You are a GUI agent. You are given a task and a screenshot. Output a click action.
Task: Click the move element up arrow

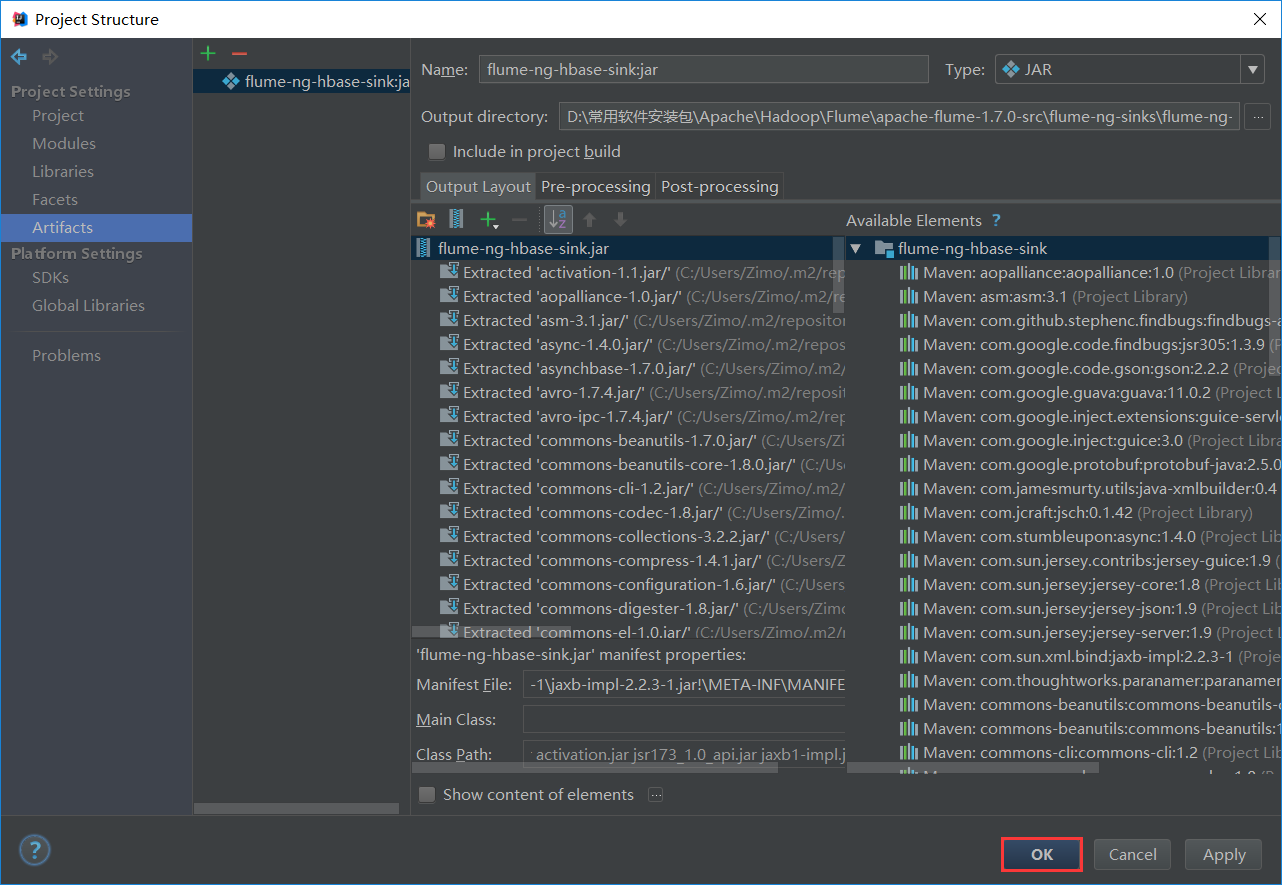(589, 219)
